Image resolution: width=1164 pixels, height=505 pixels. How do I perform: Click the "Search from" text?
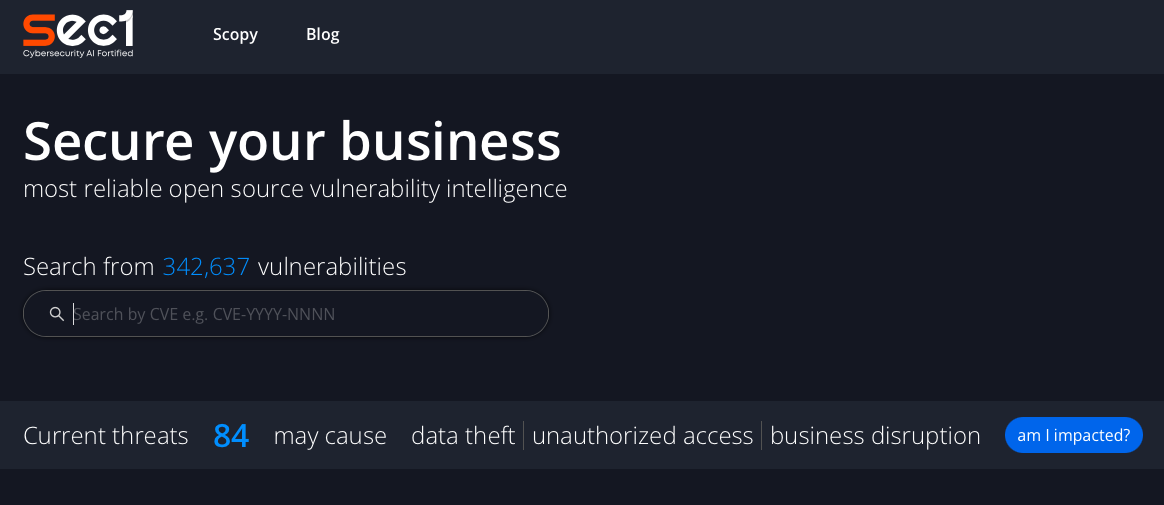tap(89, 267)
